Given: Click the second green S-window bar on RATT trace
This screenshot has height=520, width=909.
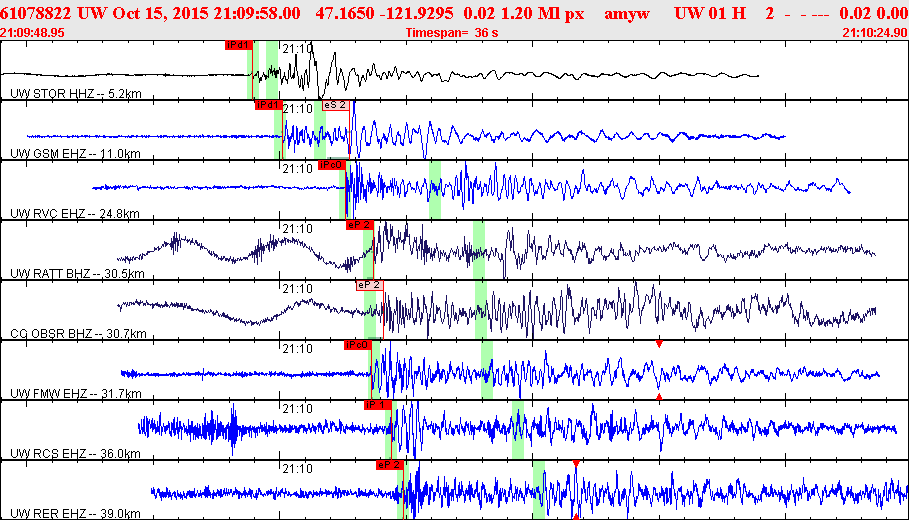Looking at the screenshot, I should tap(479, 250).
